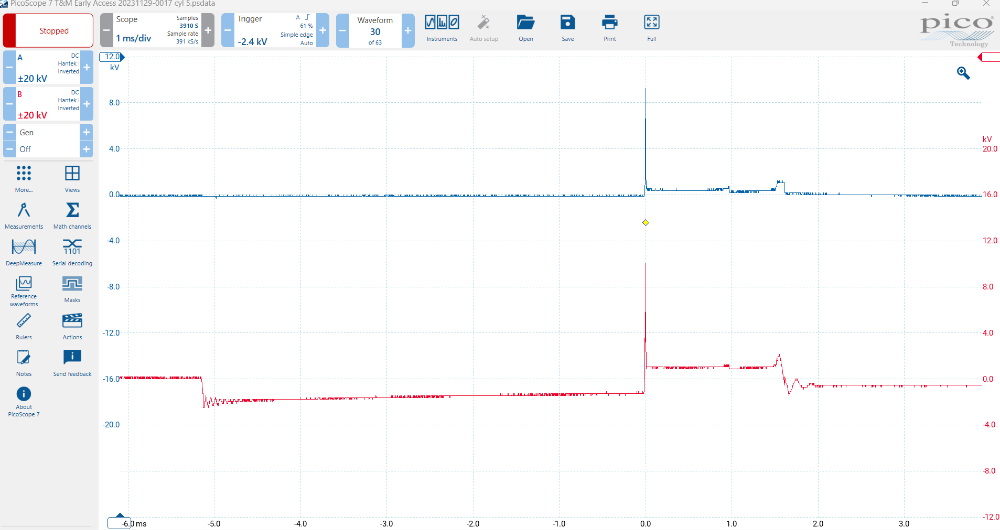Screen dimensions: 1000x530
Task: Open Serial decoding
Action: (72, 249)
